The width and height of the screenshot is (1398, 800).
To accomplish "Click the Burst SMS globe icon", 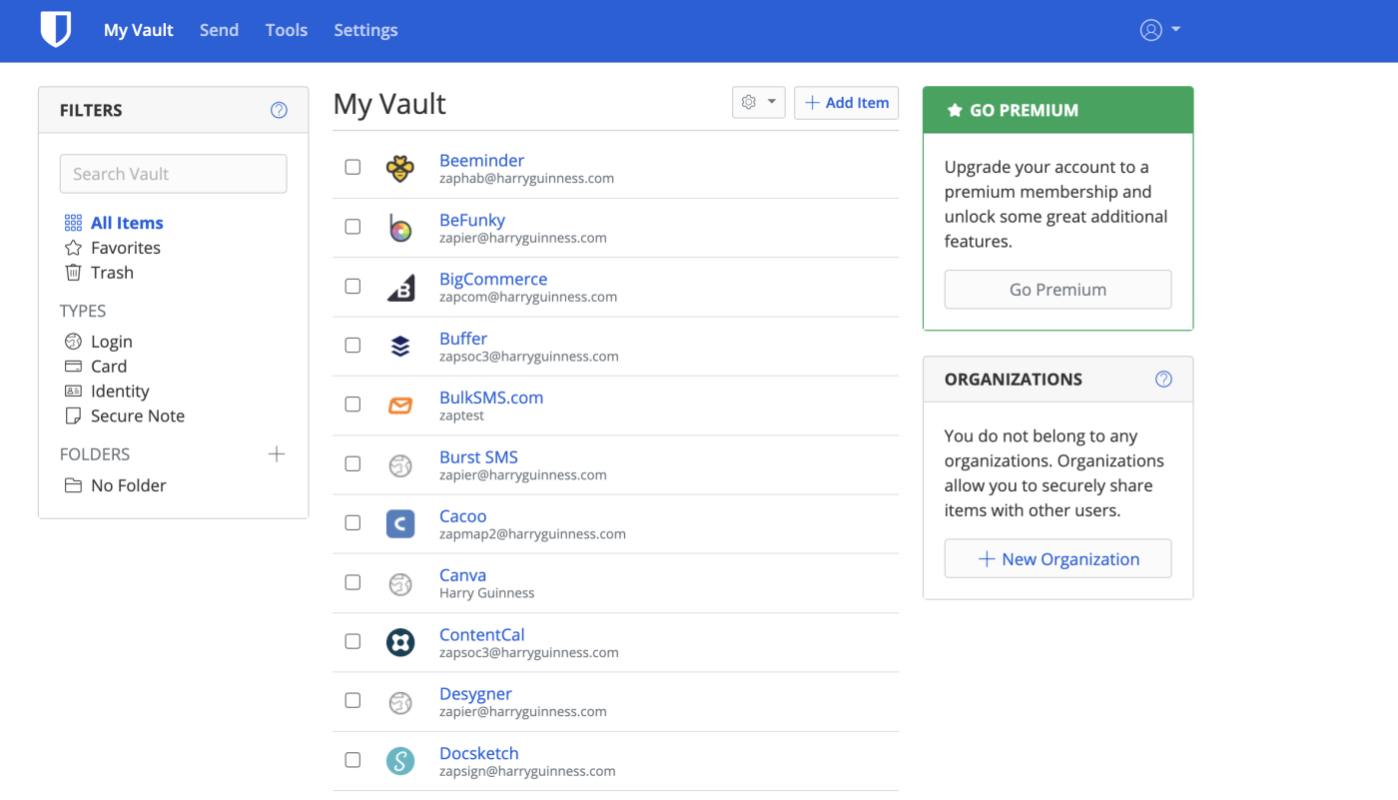I will coord(400,465).
